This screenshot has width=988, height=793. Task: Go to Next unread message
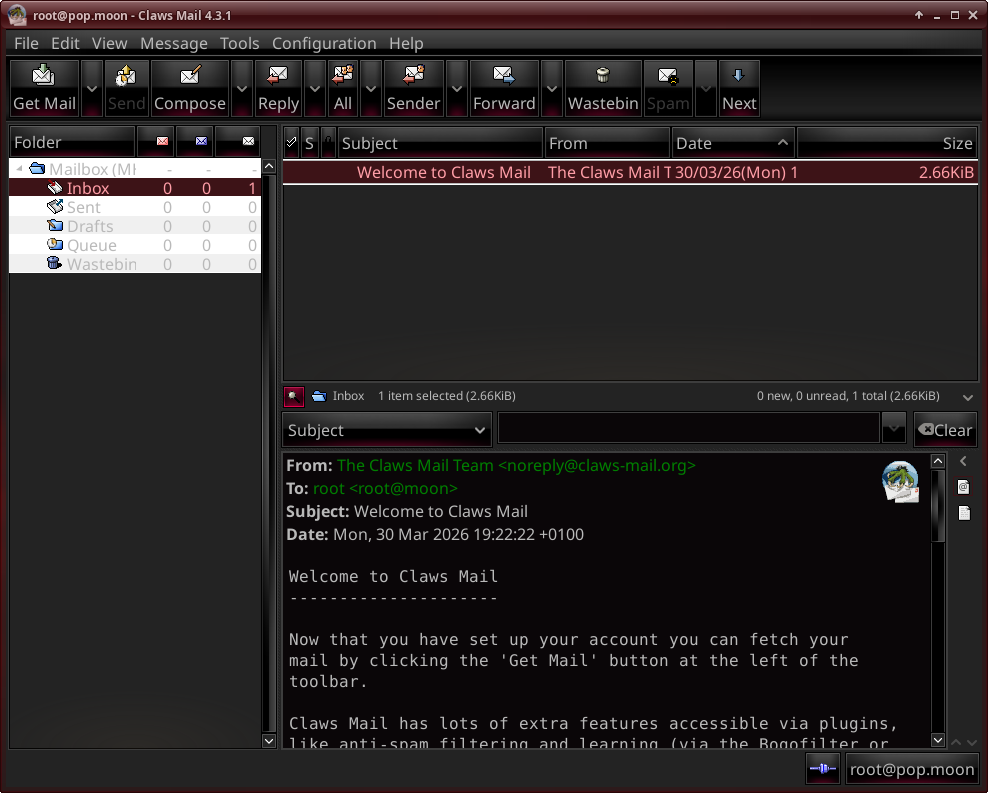pos(739,88)
